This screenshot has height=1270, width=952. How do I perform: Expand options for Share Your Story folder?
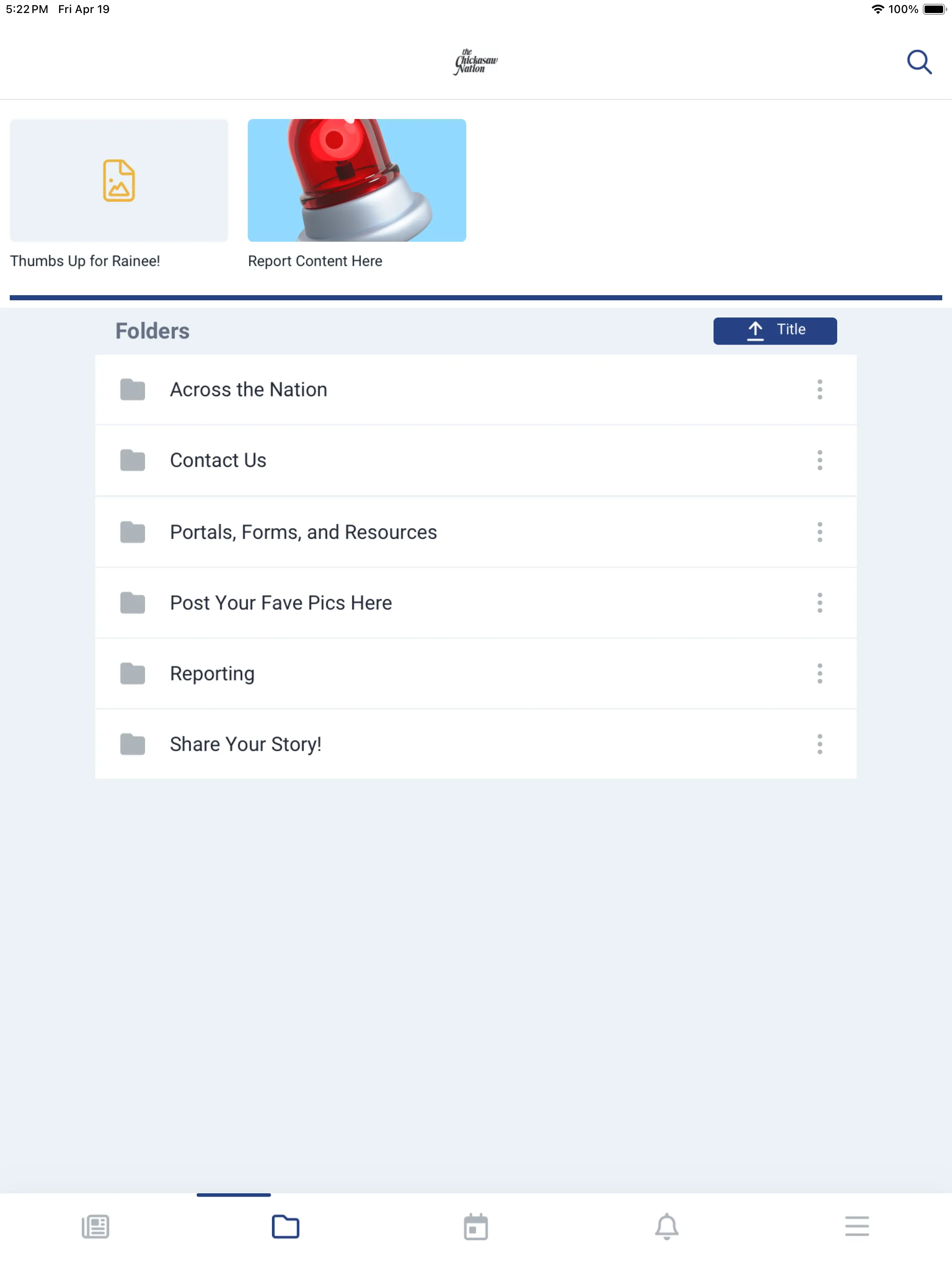pyautogui.click(x=820, y=743)
